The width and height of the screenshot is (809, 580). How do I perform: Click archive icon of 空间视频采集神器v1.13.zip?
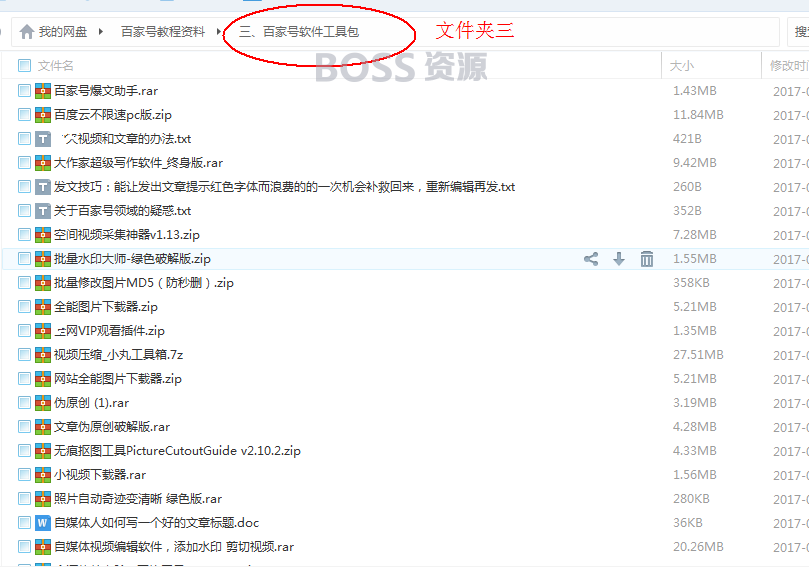point(43,235)
